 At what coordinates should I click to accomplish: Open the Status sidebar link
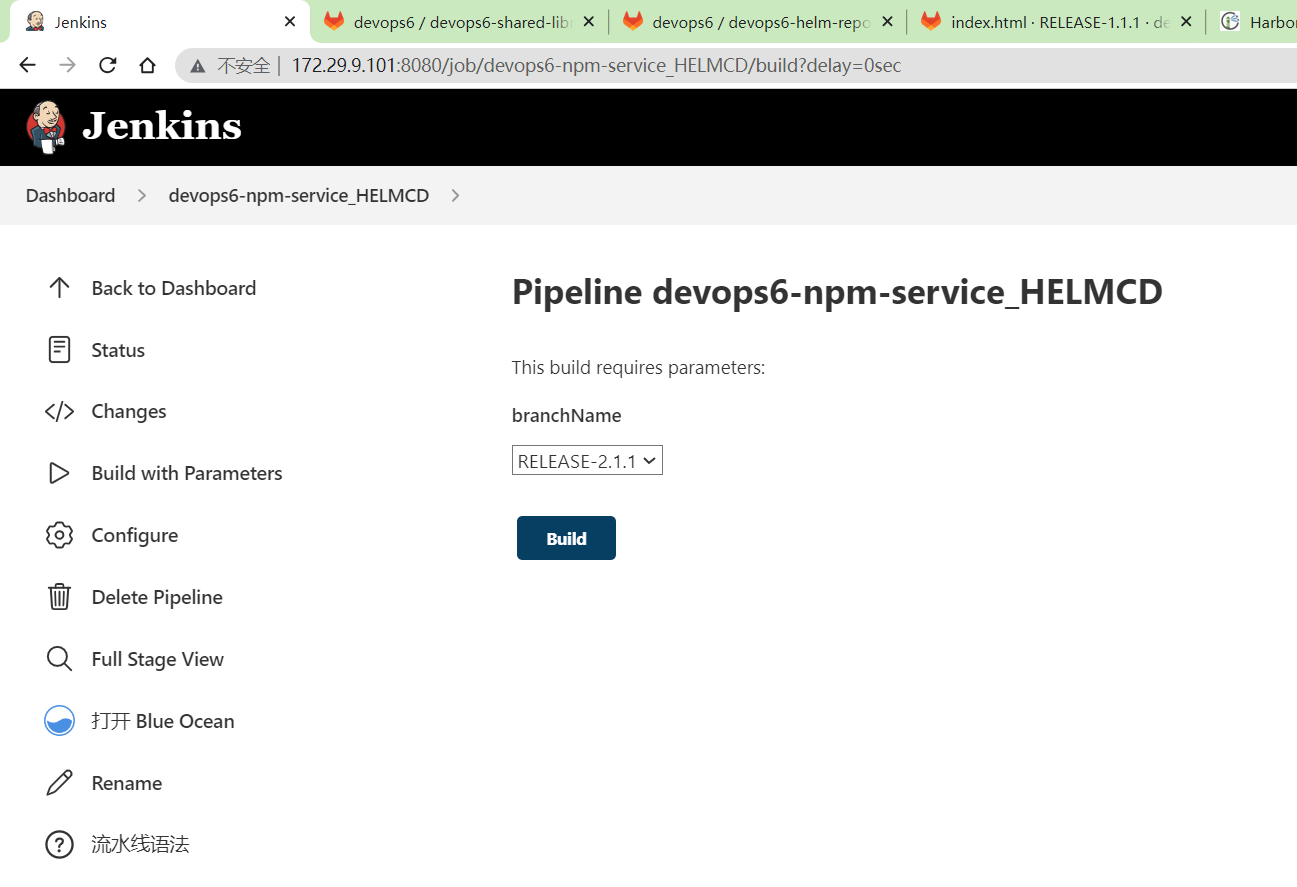click(118, 350)
